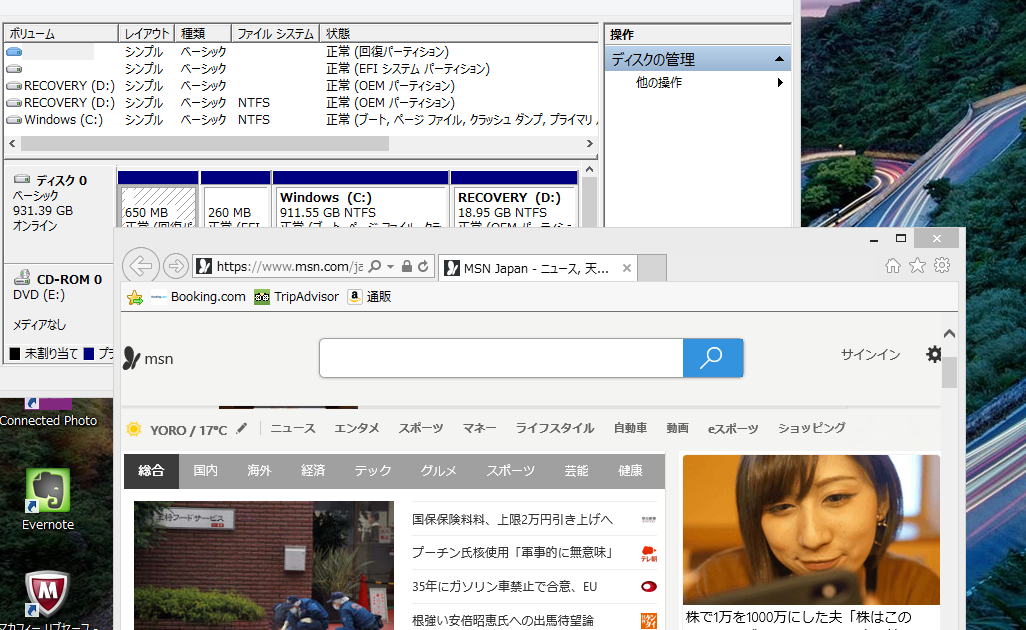Click the サインイン link

[x=870, y=355]
